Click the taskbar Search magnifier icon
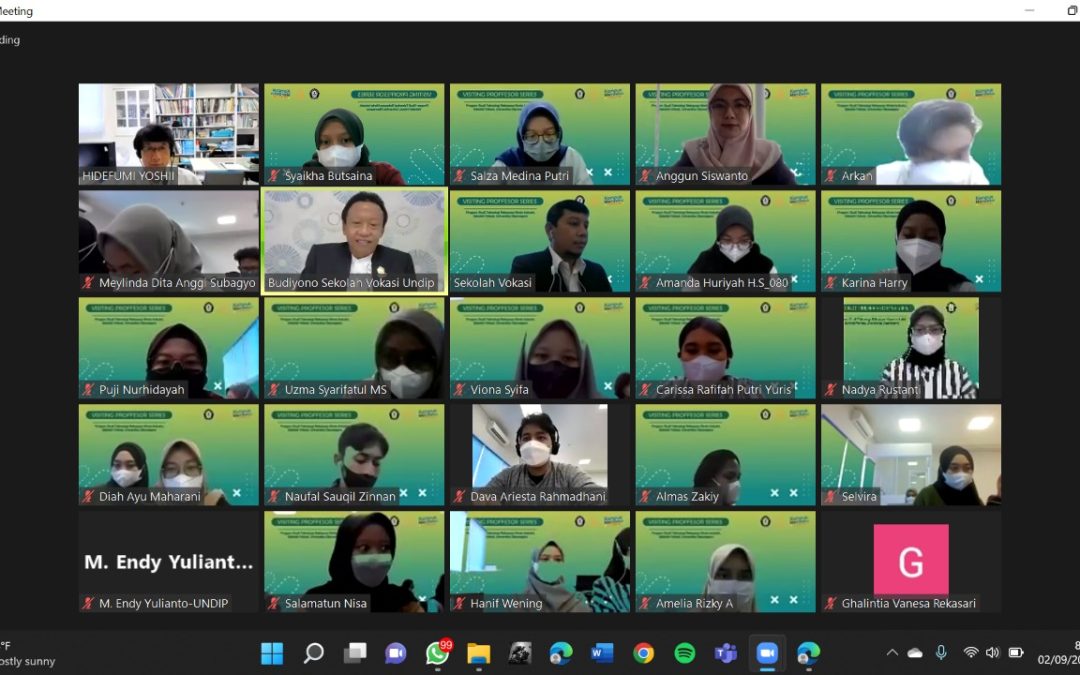 pos(314,653)
